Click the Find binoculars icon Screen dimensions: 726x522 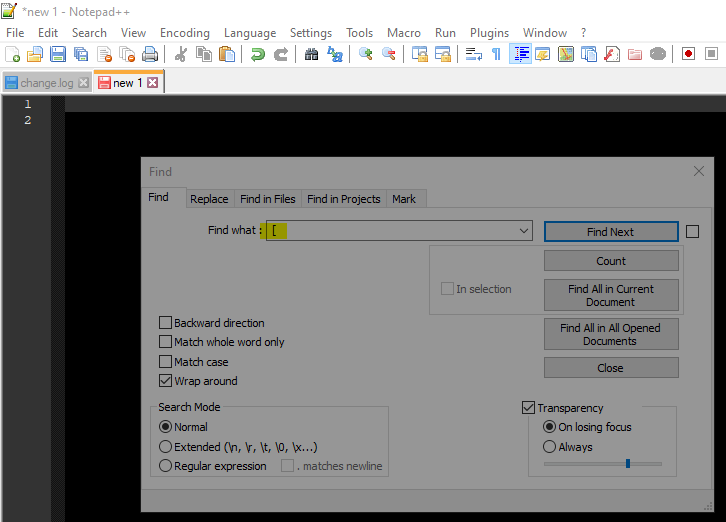312,54
